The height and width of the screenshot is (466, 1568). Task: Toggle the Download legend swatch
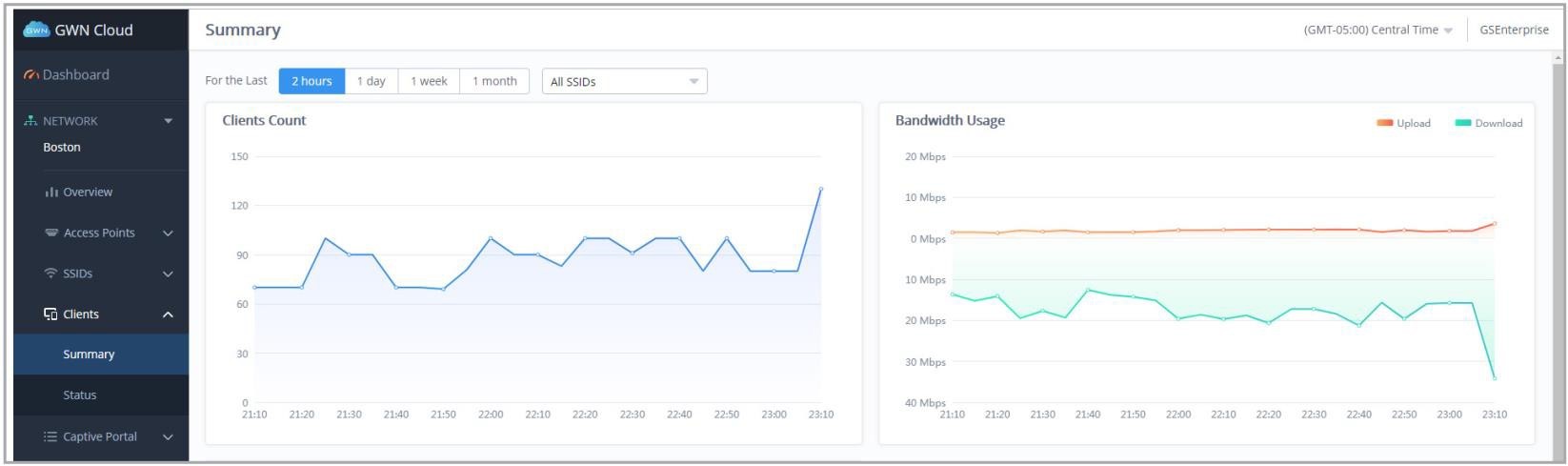click(x=1463, y=123)
